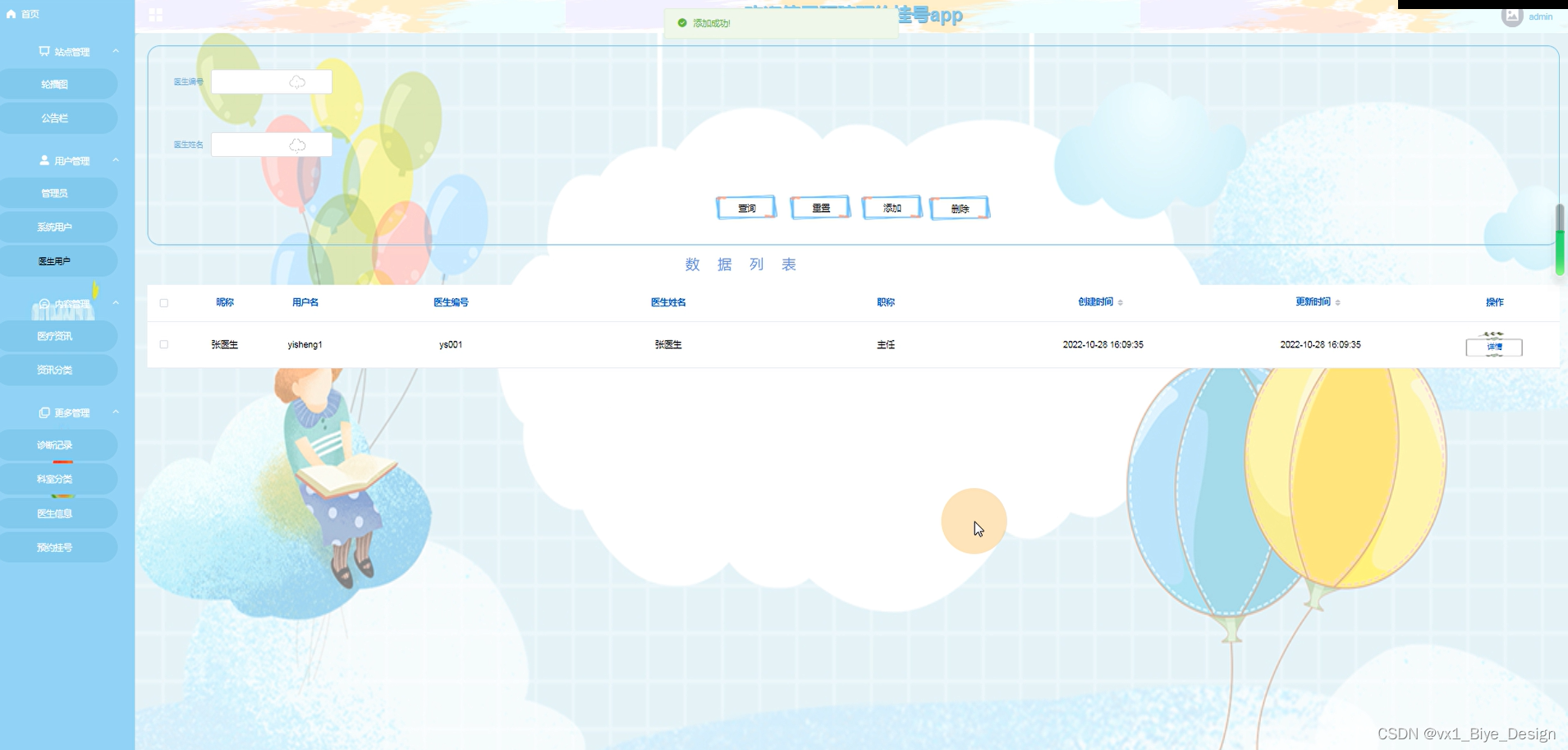Click the 昵称 column header

pos(225,302)
